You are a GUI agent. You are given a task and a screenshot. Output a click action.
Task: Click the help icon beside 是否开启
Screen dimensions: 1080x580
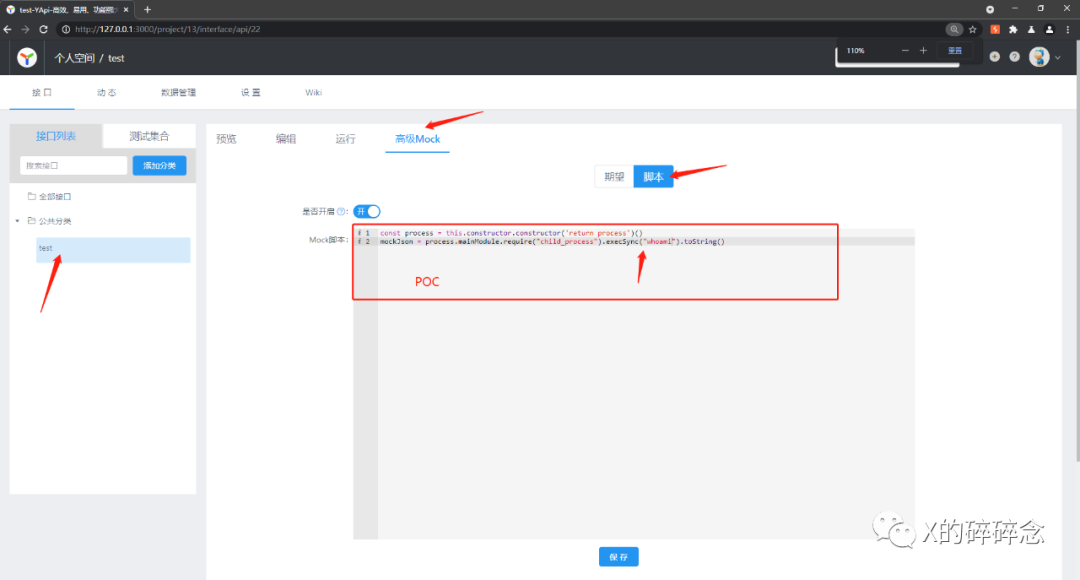coord(342,212)
